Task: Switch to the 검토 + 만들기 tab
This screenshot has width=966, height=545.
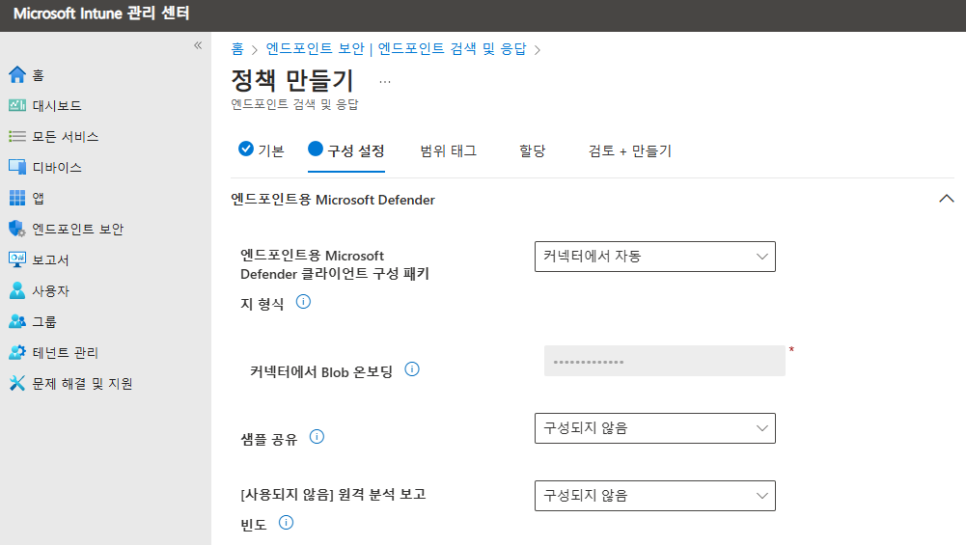Action: [630, 151]
